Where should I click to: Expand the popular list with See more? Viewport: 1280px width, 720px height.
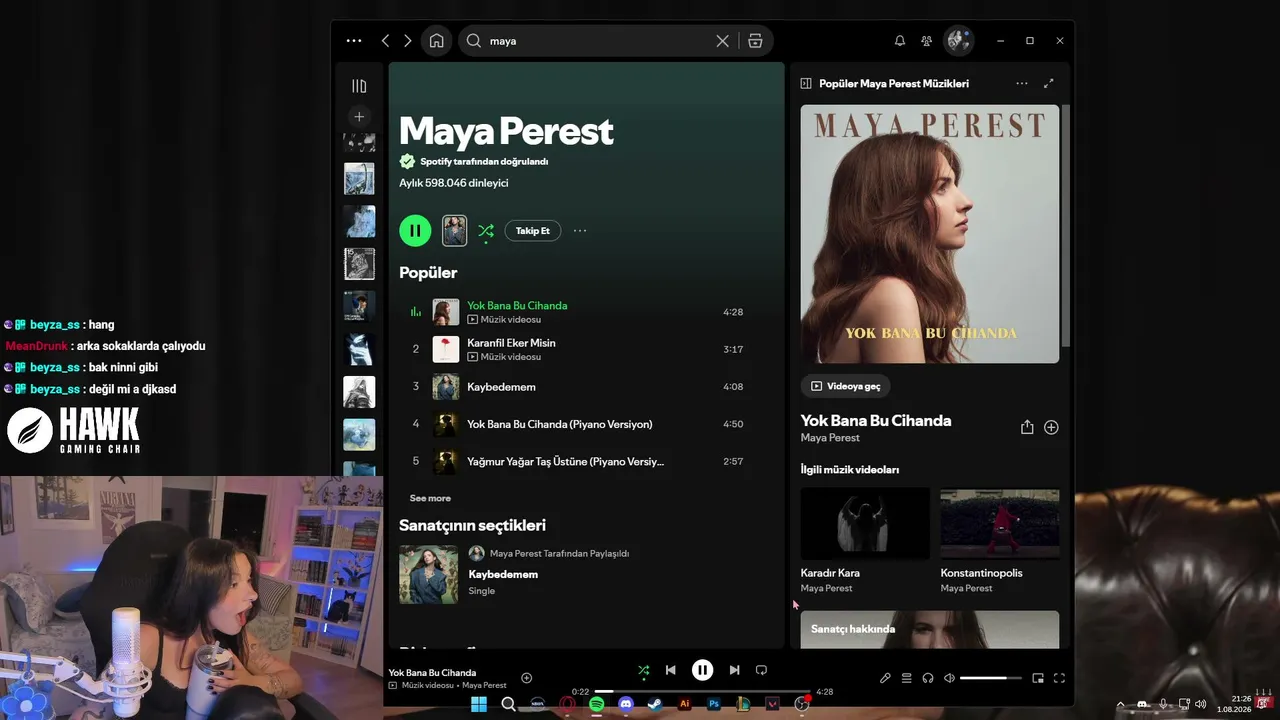(x=430, y=498)
